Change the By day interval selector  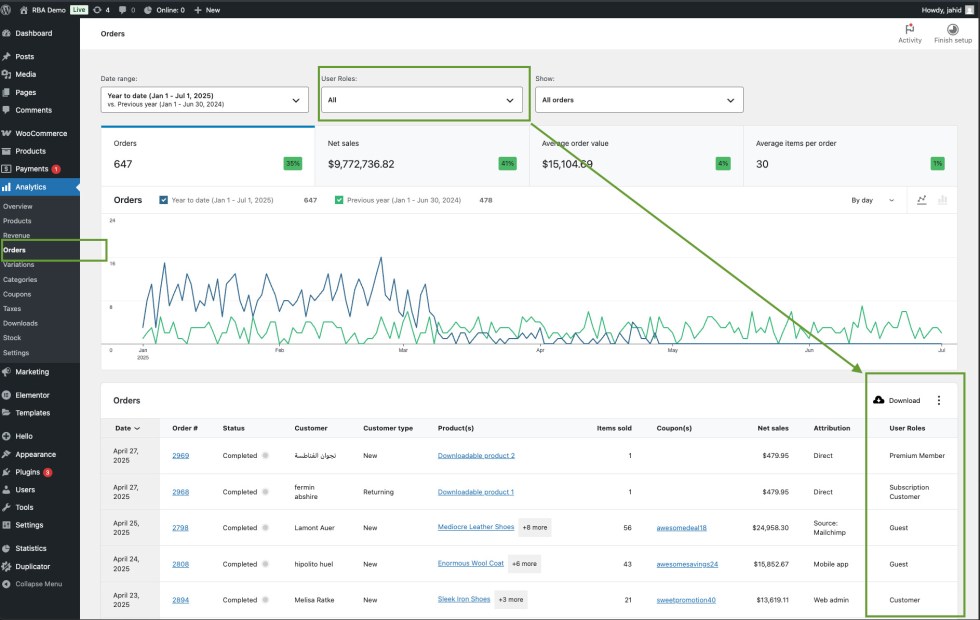[872, 200]
